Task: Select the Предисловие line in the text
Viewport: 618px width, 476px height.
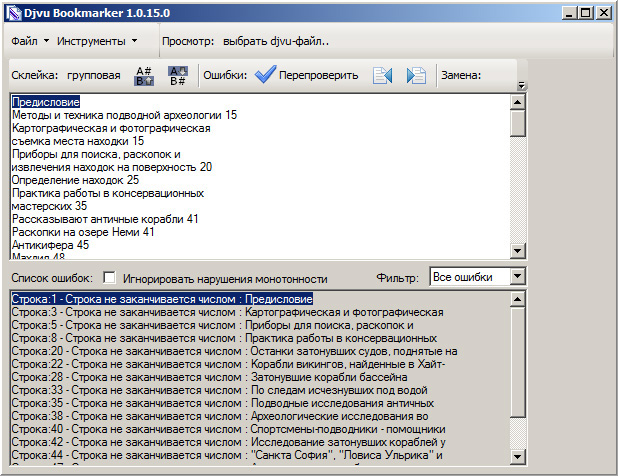Action: [46, 102]
